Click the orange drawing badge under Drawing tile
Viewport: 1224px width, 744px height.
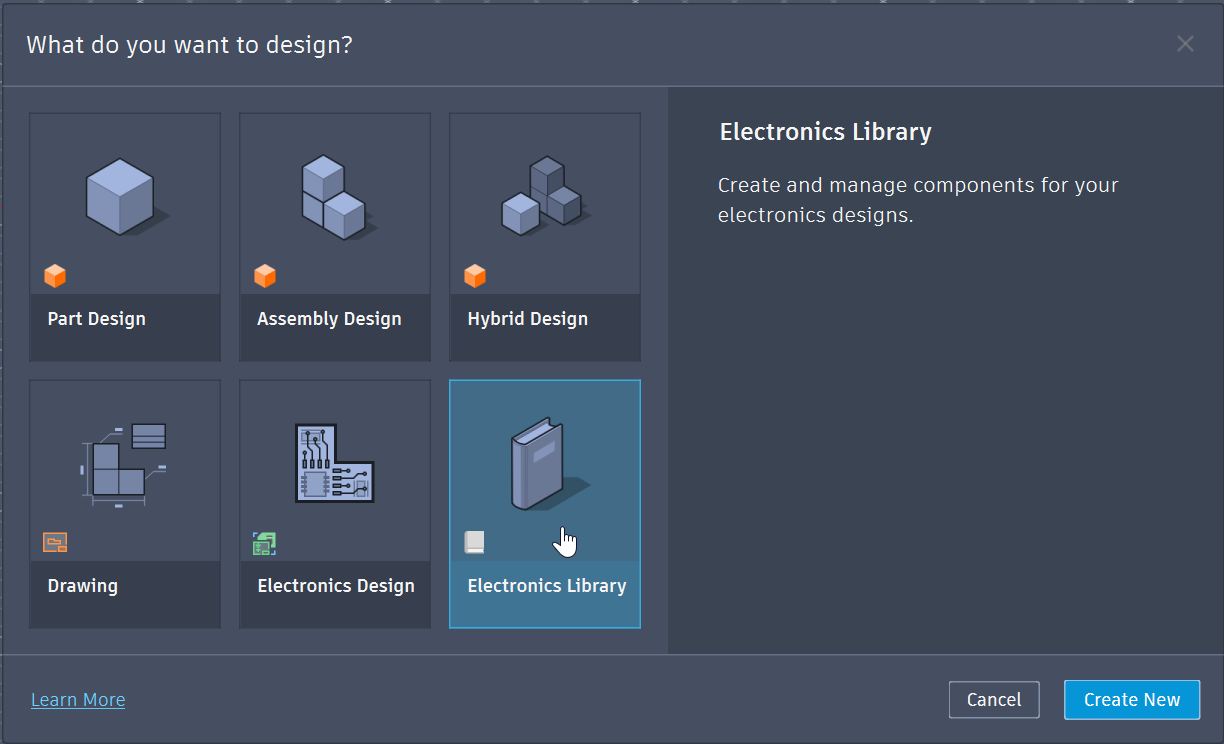point(56,541)
